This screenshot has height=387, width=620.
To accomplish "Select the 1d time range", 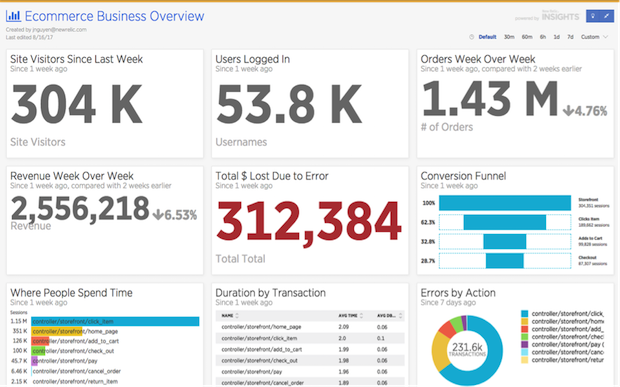I will (x=556, y=37).
